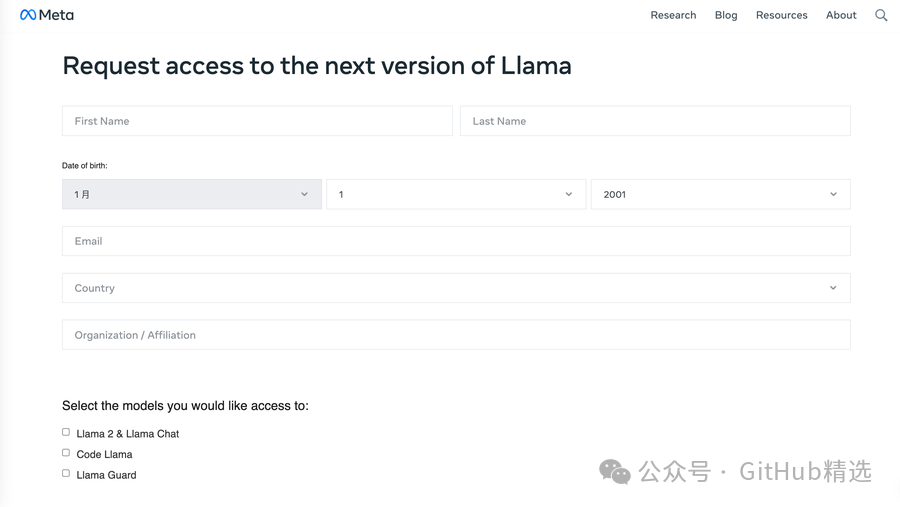Click into the Email field

click(456, 241)
